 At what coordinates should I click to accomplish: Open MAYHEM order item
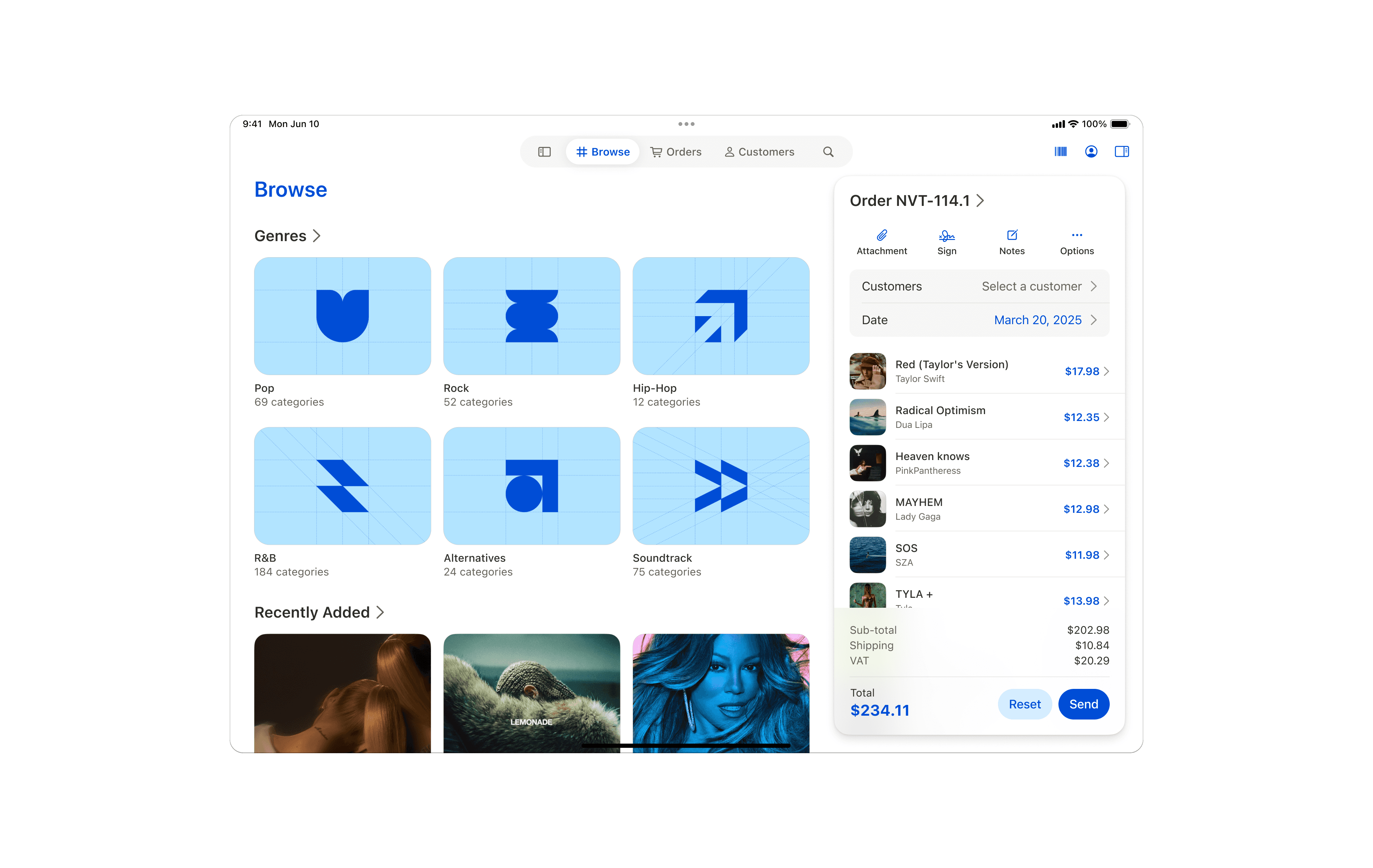(979, 509)
